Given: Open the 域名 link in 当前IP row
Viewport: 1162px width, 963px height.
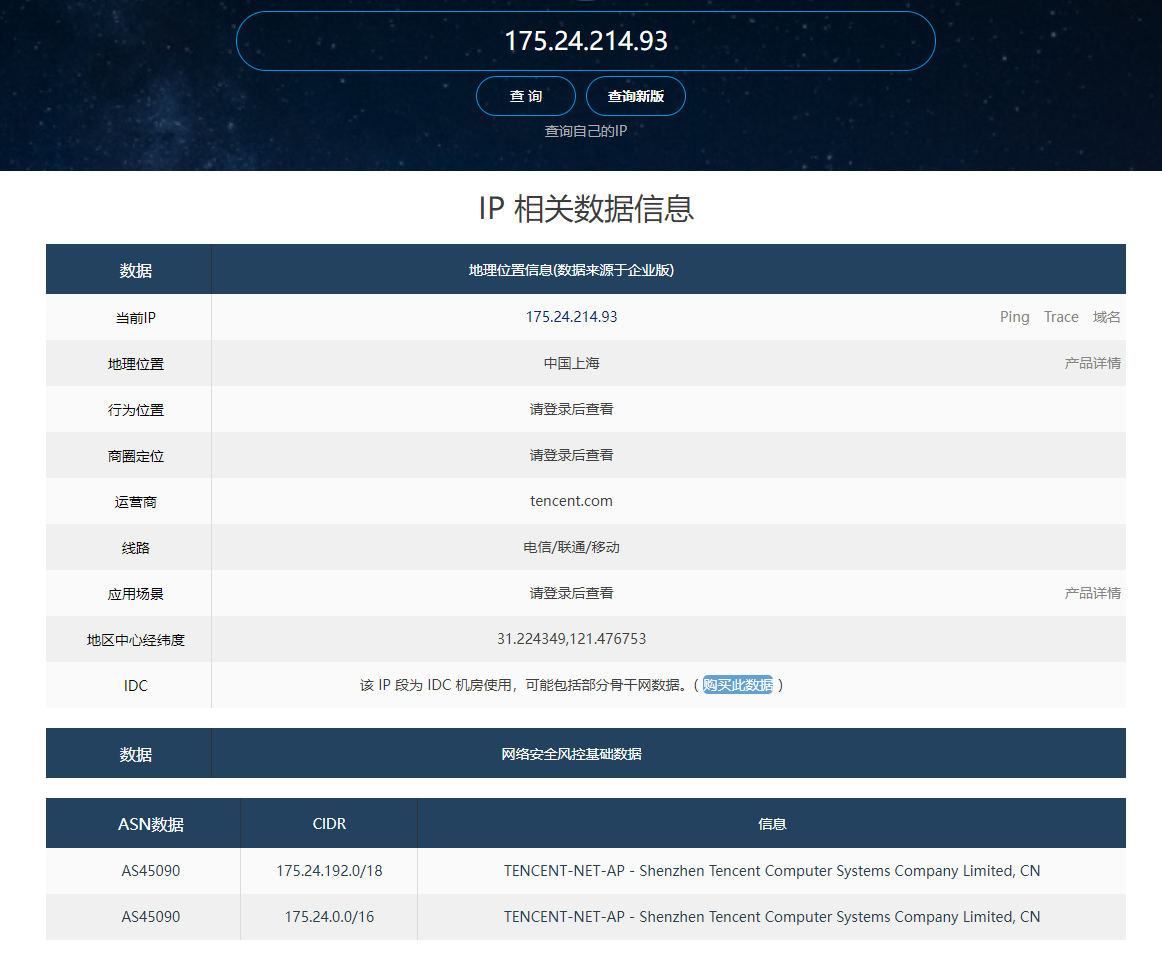Looking at the screenshot, I should pos(1106,317).
